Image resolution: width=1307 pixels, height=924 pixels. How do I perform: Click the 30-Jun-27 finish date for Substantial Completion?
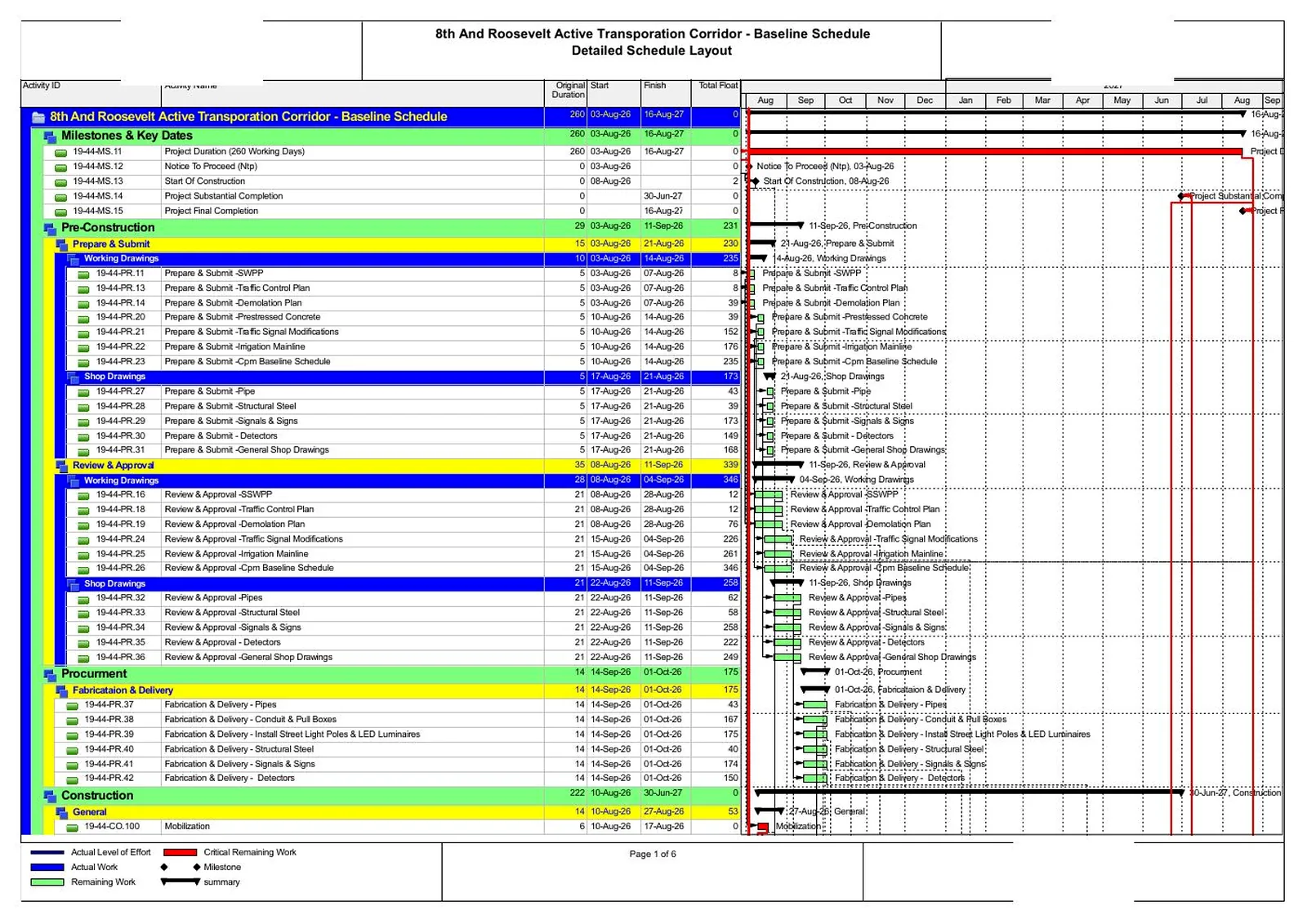coord(662,197)
